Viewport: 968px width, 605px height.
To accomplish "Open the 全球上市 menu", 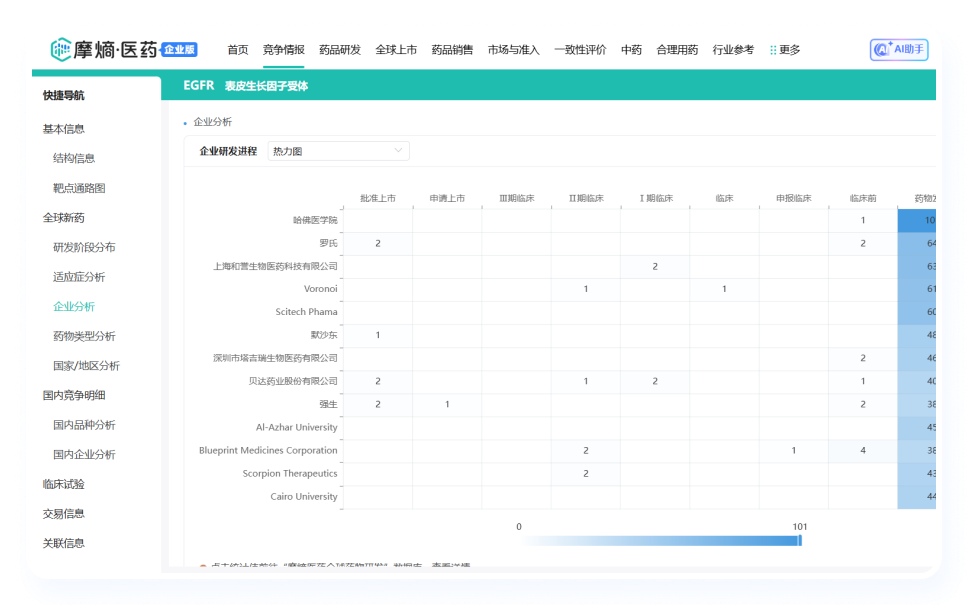I will [x=396, y=50].
